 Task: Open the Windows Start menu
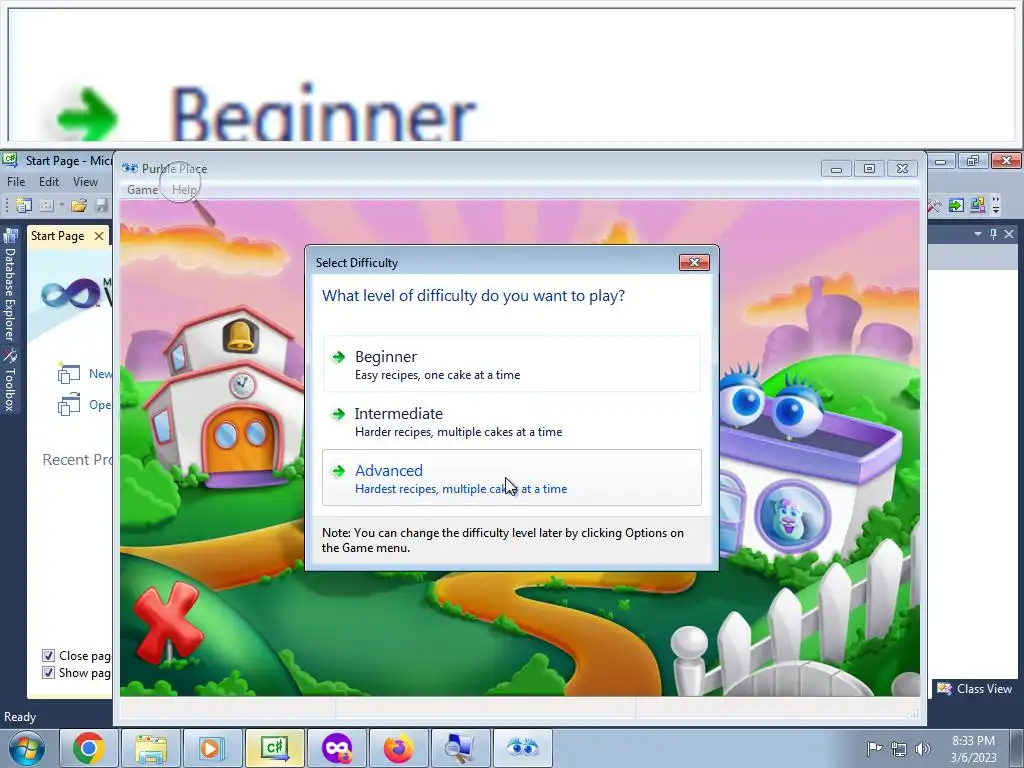point(26,748)
